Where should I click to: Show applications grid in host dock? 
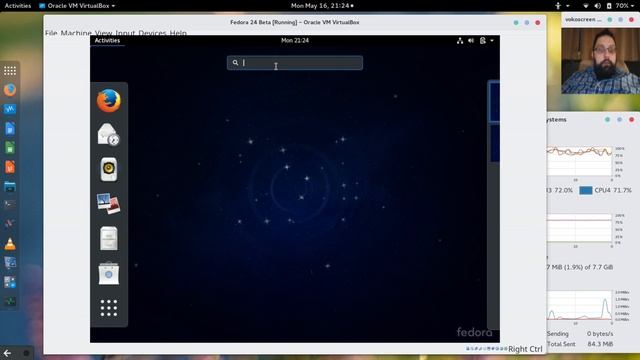pos(10,71)
